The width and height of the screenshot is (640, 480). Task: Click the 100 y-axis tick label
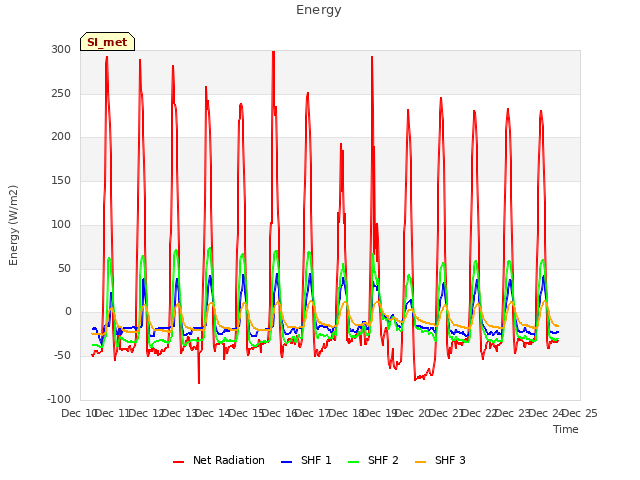61,224
